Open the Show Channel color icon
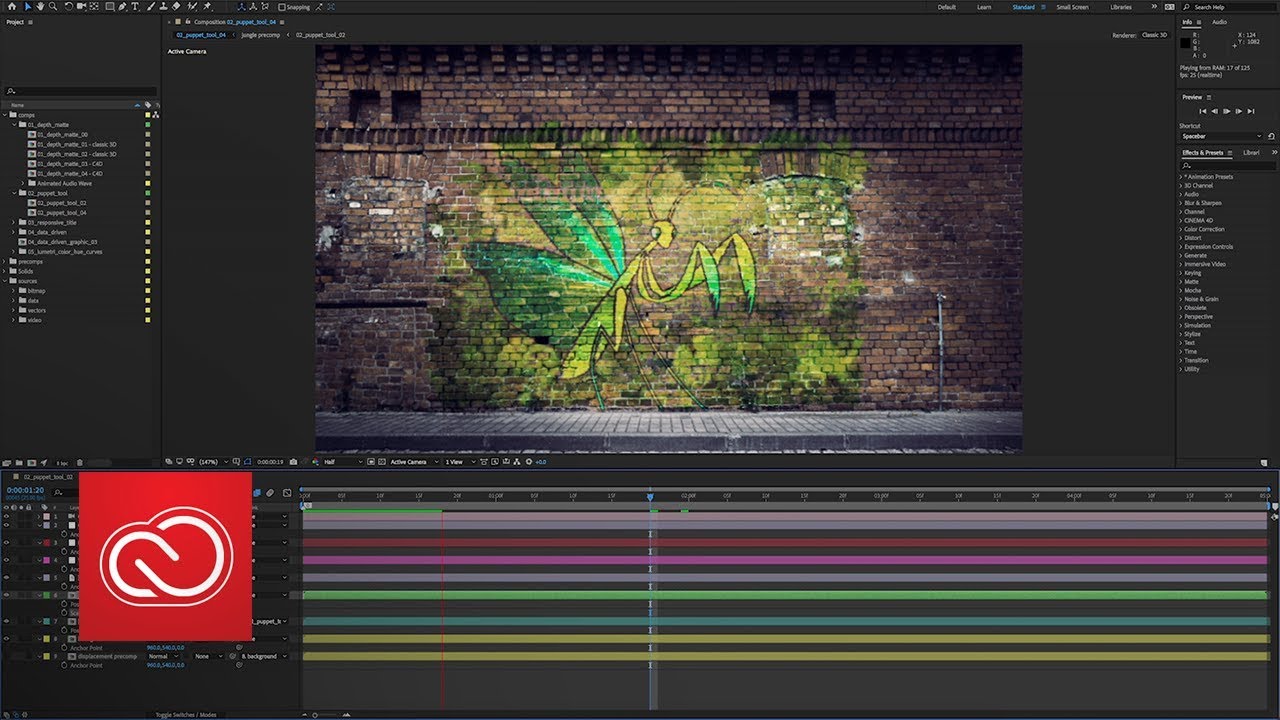The height and width of the screenshot is (720, 1280). click(314, 462)
